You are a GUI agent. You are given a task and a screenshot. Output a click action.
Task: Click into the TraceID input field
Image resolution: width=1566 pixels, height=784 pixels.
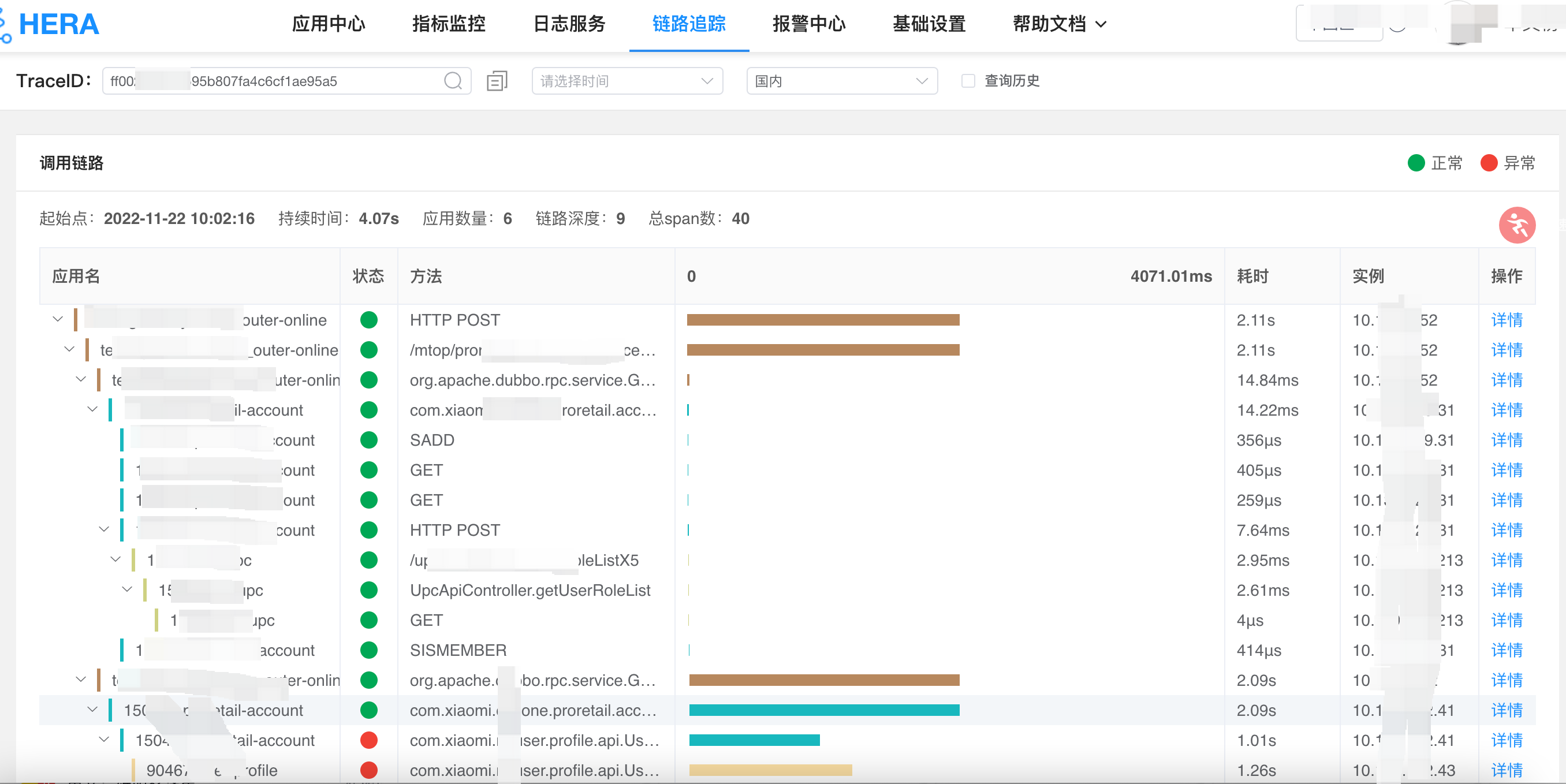274,81
